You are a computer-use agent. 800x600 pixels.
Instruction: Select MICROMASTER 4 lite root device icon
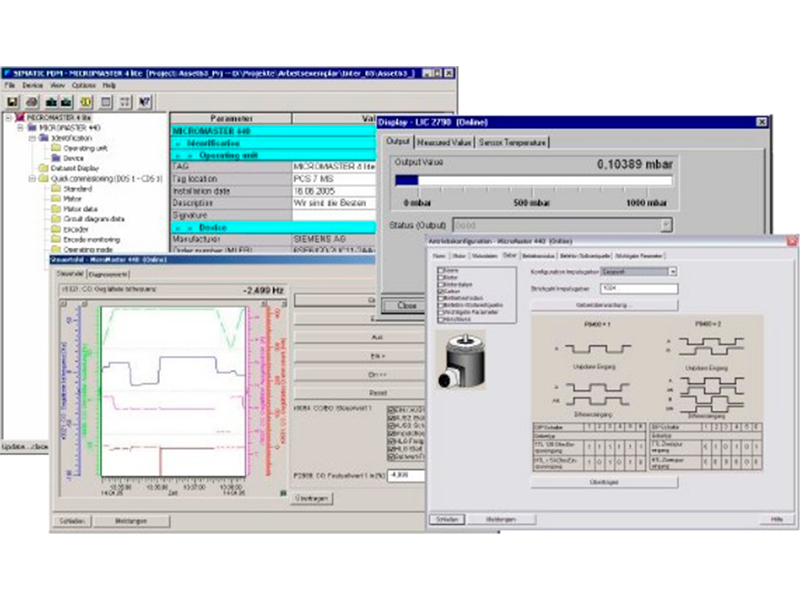(x=20, y=118)
